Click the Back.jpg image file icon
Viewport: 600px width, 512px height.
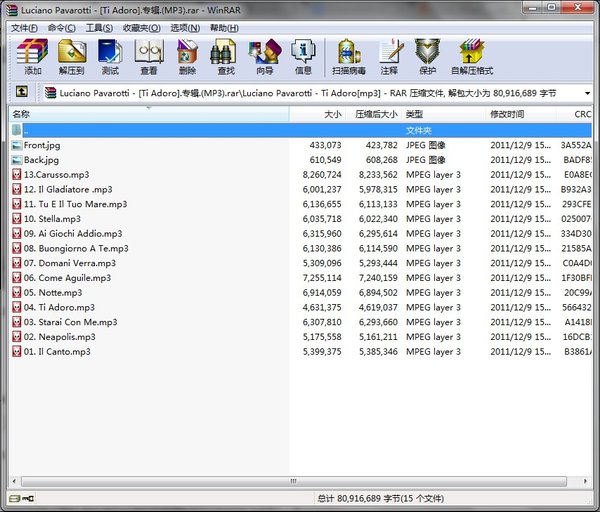(x=16, y=160)
